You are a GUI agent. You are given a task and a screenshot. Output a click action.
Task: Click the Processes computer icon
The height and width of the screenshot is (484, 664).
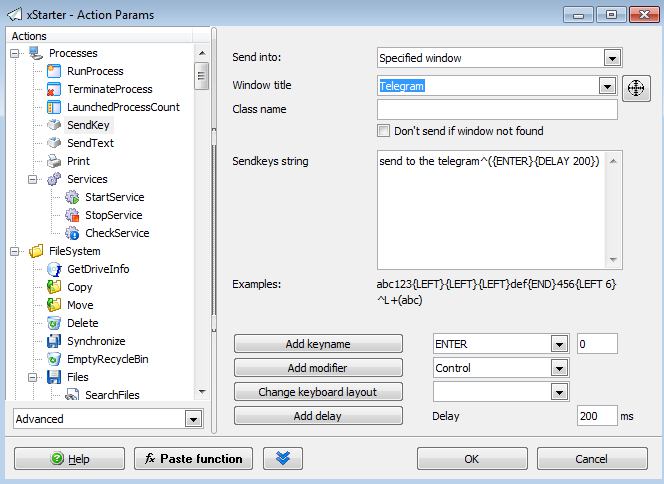tap(36, 53)
